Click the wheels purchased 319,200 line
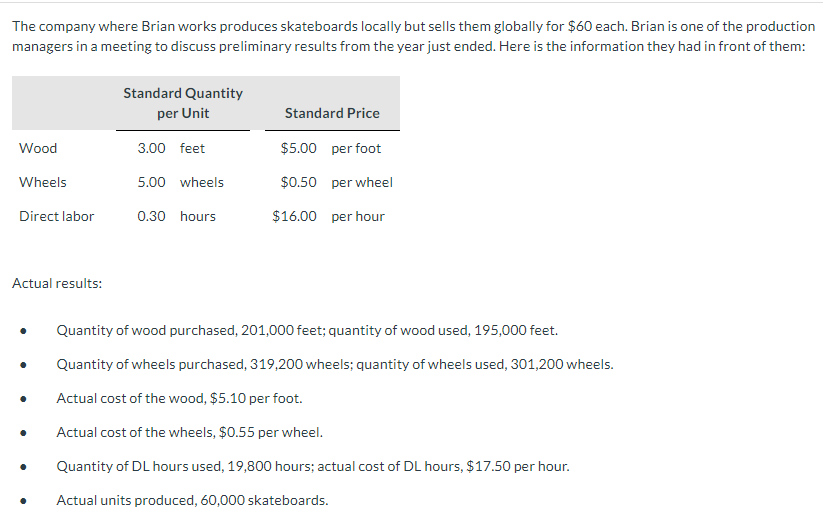This screenshot has width=823, height=519. click(335, 364)
